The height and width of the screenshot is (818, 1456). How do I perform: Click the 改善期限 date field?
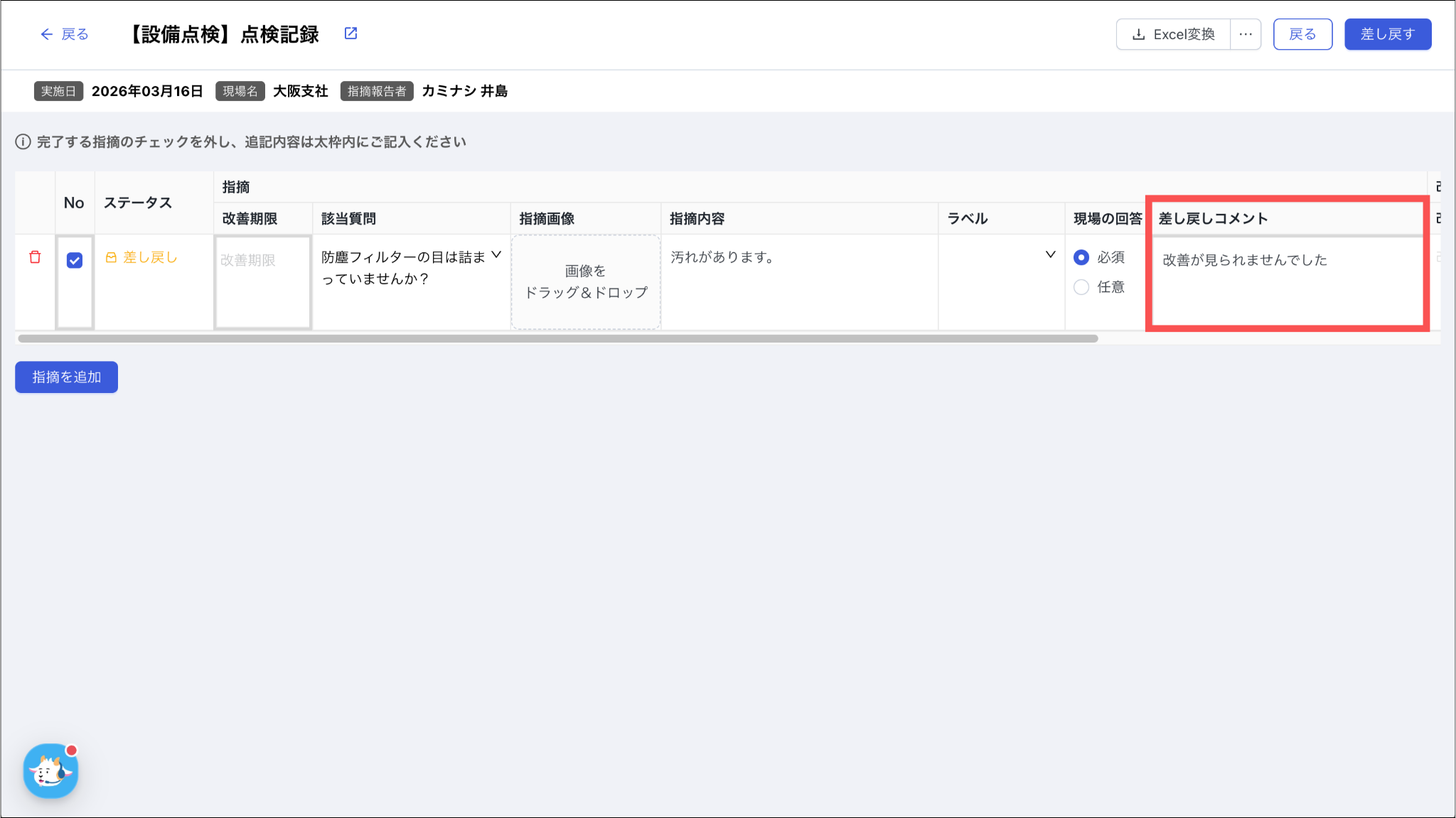click(x=262, y=281)
